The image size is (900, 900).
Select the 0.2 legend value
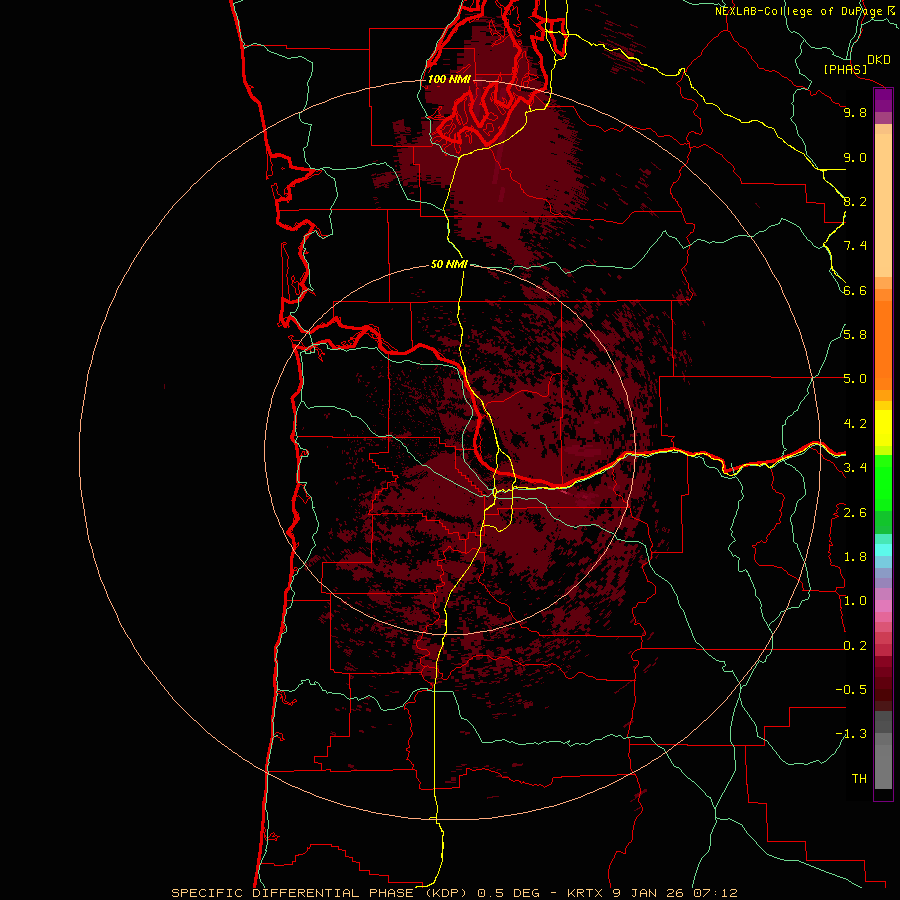point(855,646)
